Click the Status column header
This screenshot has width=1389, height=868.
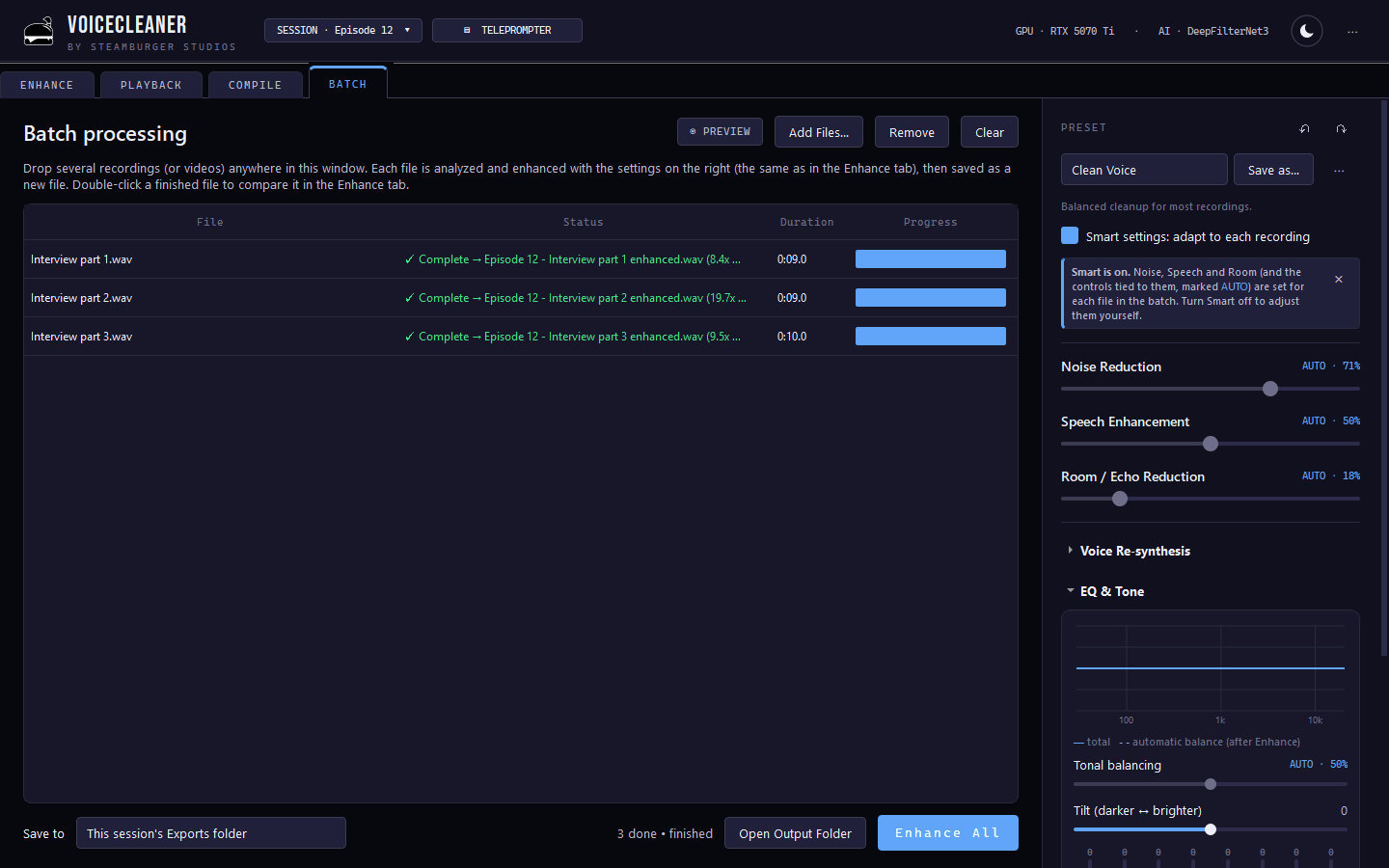click(584, 222)
